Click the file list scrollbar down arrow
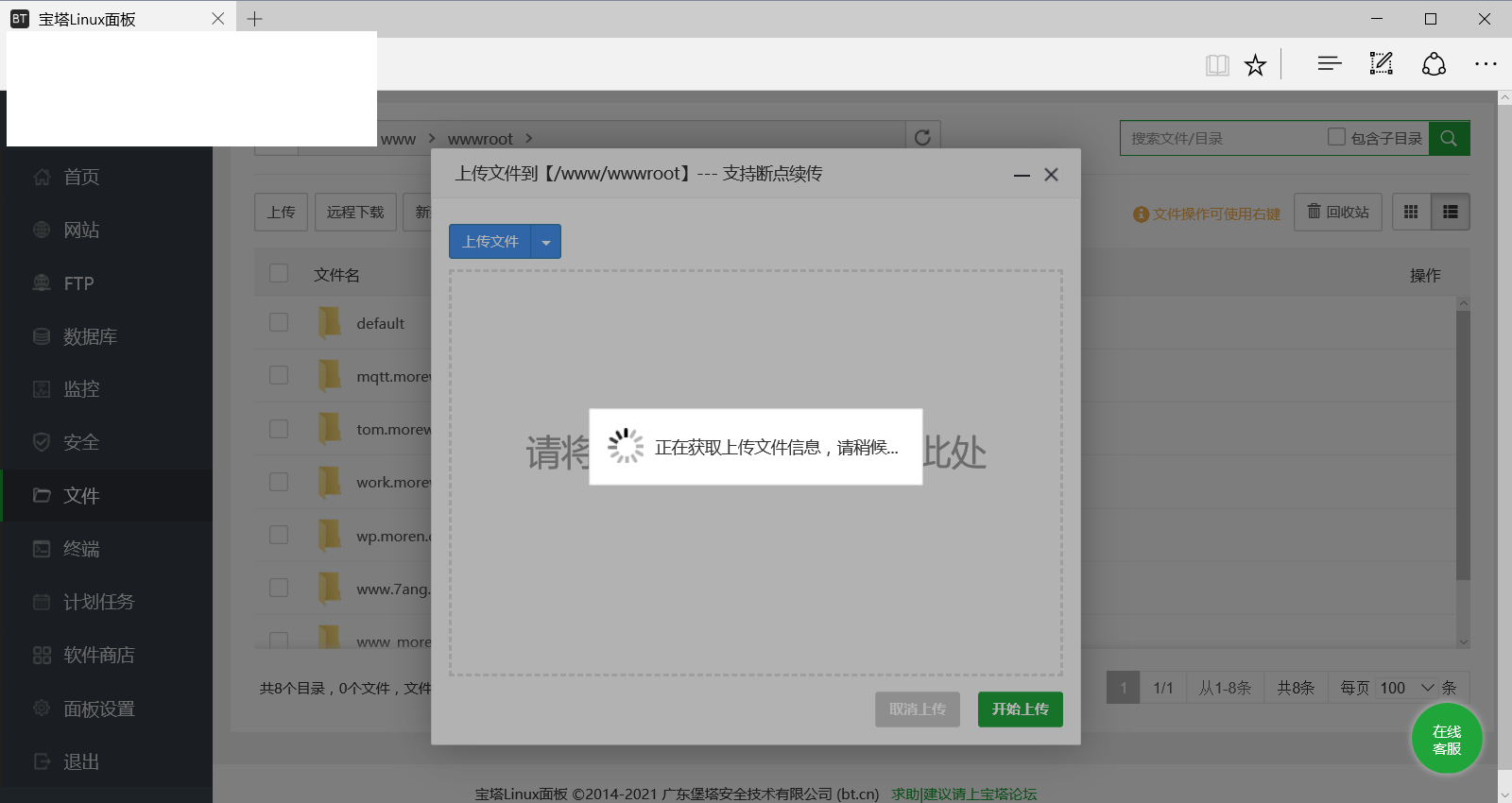1512x803 pixels. point(1463,641)
